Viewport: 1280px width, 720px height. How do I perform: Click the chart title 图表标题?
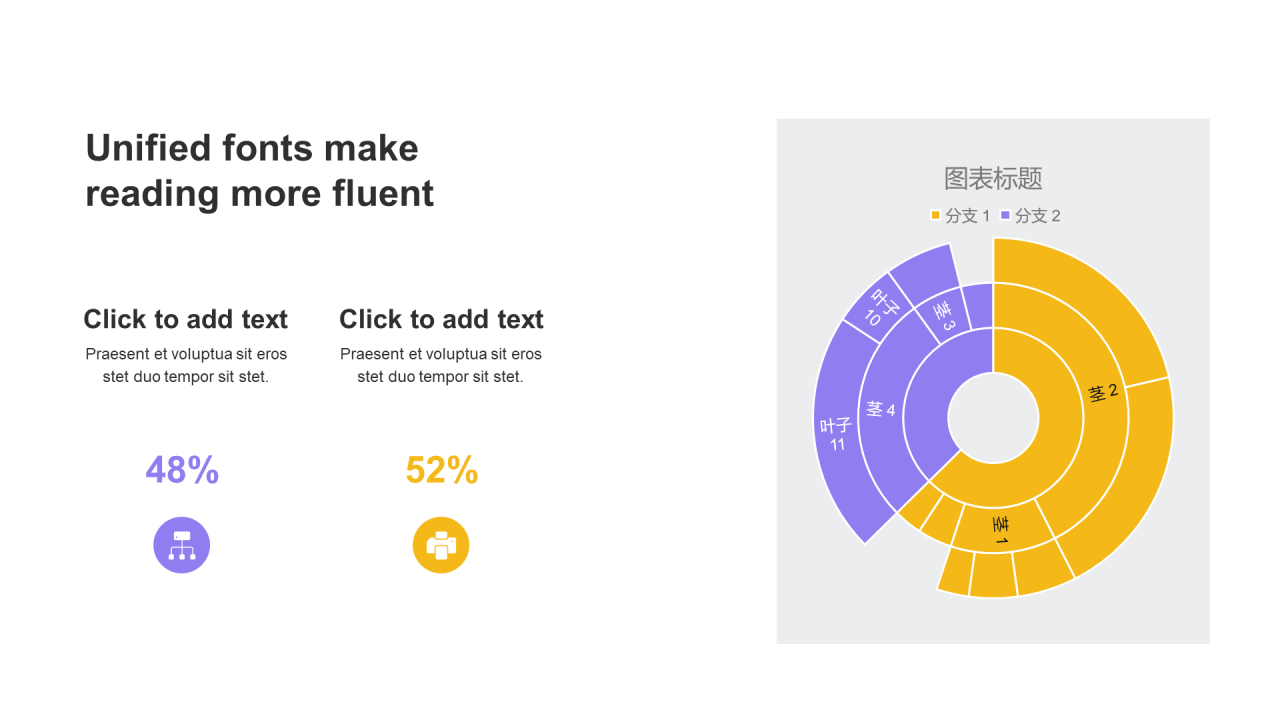993,179
